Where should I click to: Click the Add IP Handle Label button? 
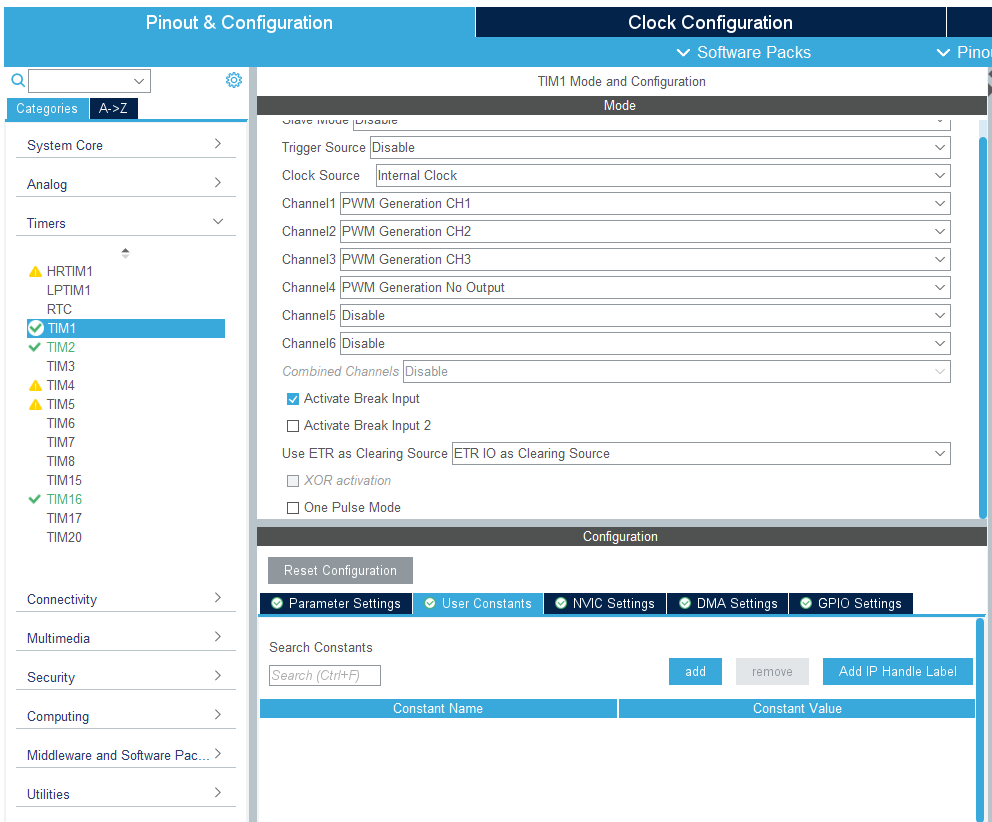pyautogui.click(x=897, y=671)
